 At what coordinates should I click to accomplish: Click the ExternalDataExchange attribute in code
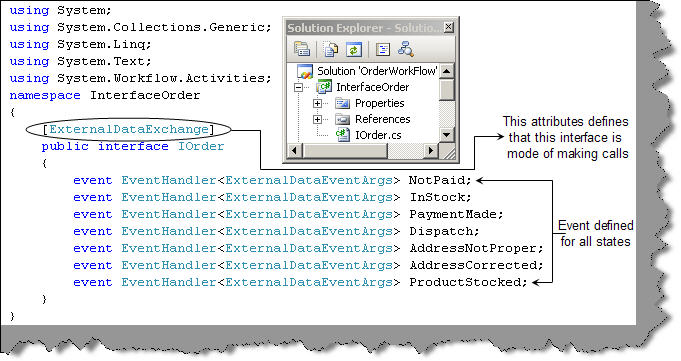(129, 129)
